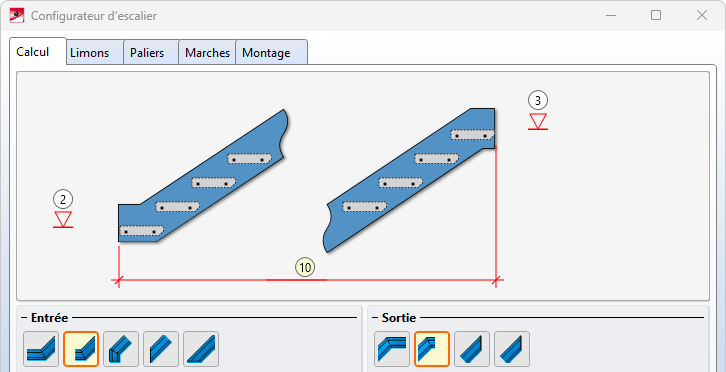Screen dimensions: 726x372
Task: Select fourth Sortie stringer shape option
Action: point(512,349)
